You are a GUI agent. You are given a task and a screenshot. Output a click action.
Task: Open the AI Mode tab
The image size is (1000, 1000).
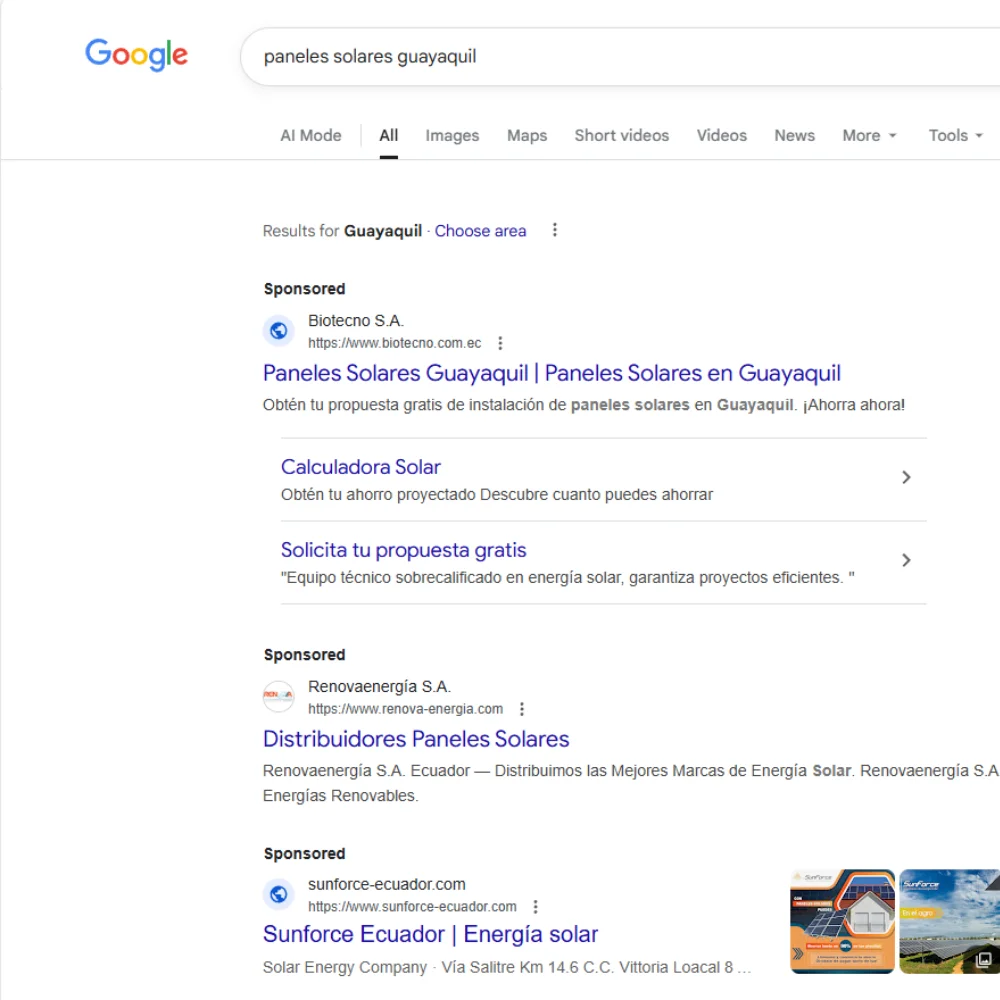click(310, 136)
